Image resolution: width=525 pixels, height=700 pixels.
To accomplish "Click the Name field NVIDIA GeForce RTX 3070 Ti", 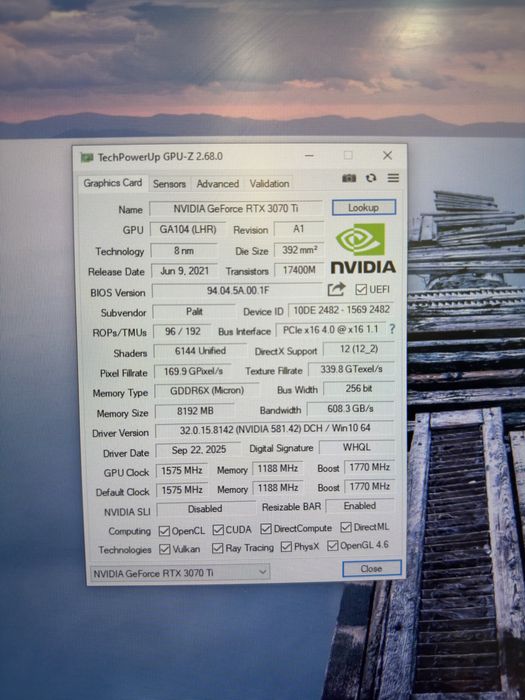I will [x=236, y=208].
